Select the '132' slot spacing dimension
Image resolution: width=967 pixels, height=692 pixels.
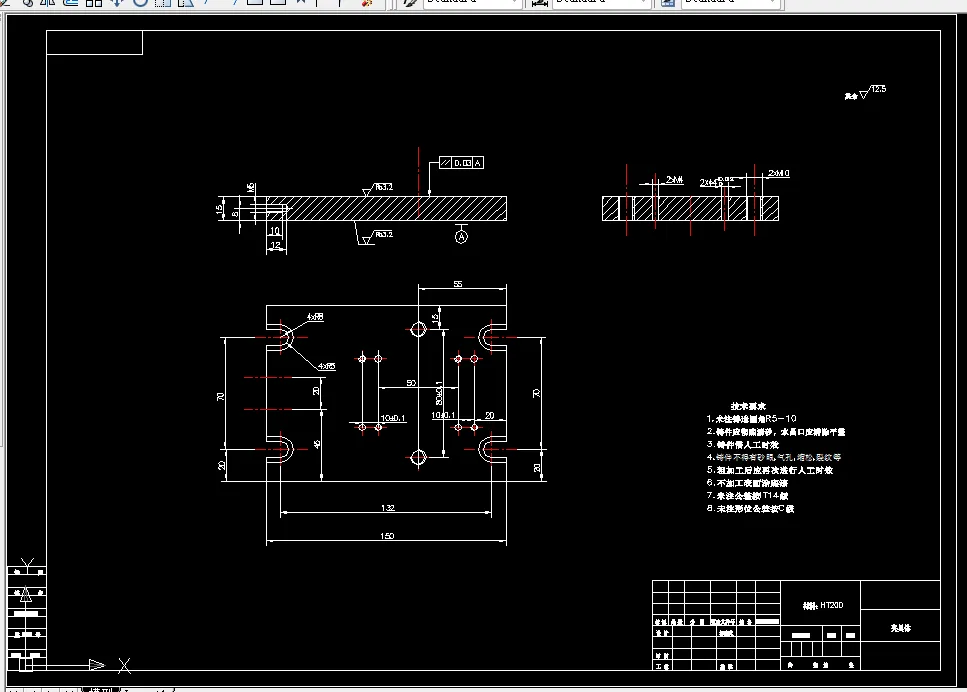point(387,508)
